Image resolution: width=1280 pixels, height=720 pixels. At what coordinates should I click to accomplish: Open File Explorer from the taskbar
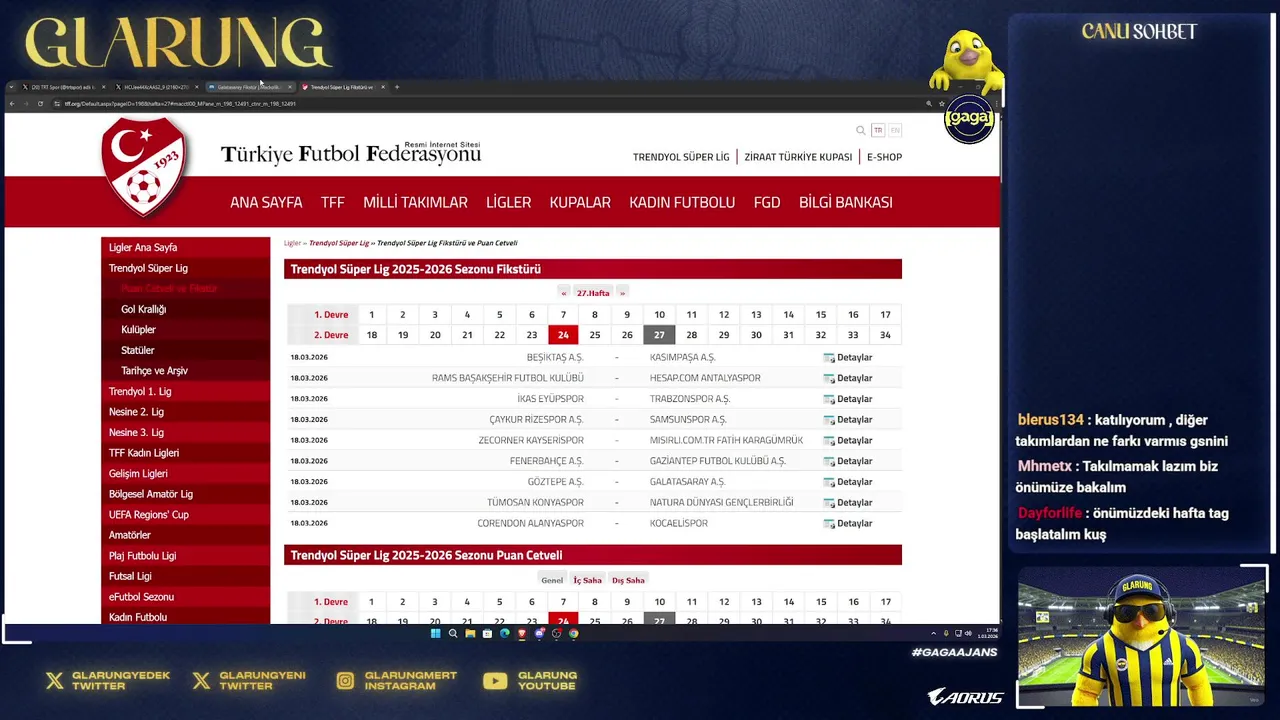coord(470,633)
